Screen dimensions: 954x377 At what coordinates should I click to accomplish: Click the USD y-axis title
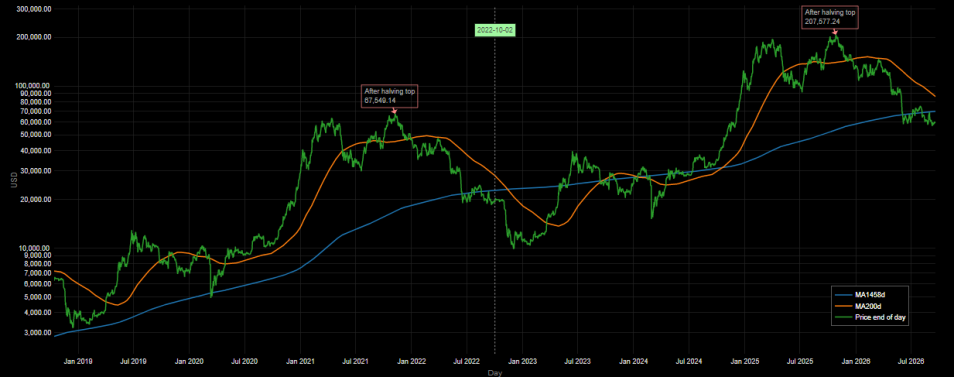pos(15,181)
